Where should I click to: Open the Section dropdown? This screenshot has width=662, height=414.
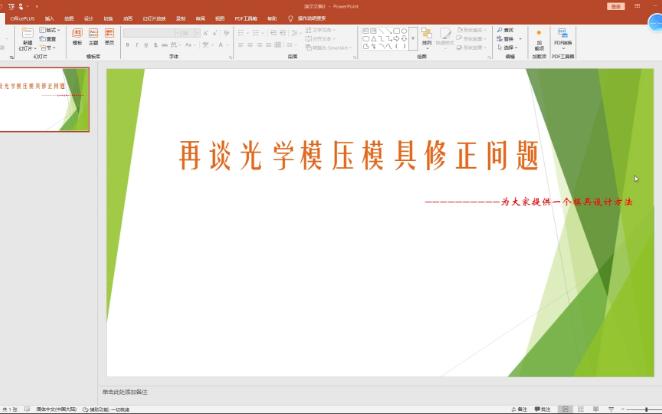[48, 48]
